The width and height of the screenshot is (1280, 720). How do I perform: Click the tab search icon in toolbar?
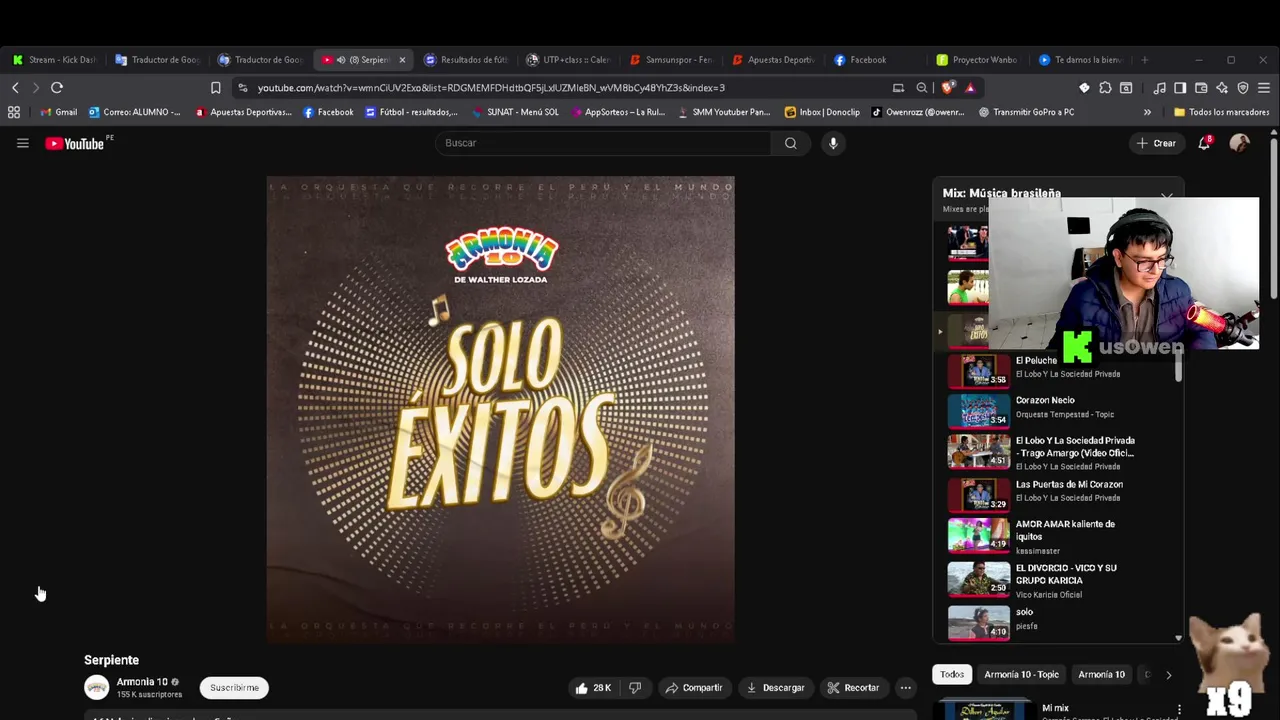(1126, 87)
